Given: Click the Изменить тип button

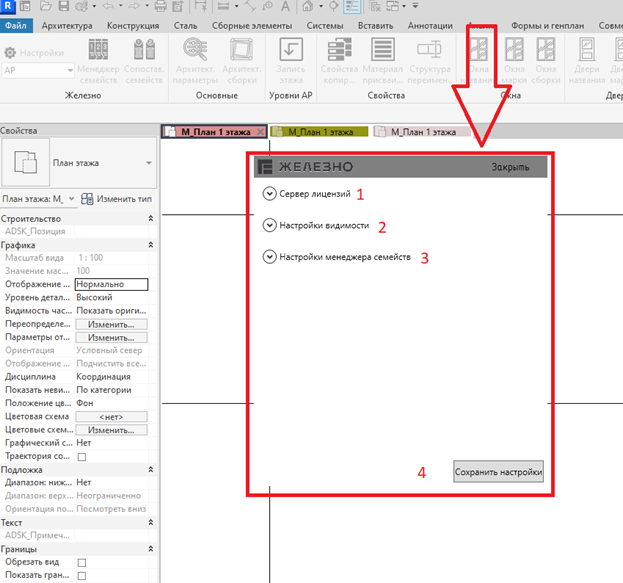Looking at the screenshot, I should point(117,199).
